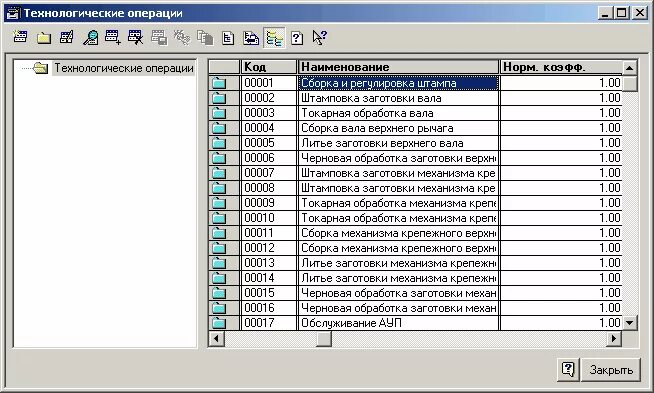Click the folder icon of row 00015
This screenshot has height=393, width=654.
pyautogui.click(x=219, y=293)
